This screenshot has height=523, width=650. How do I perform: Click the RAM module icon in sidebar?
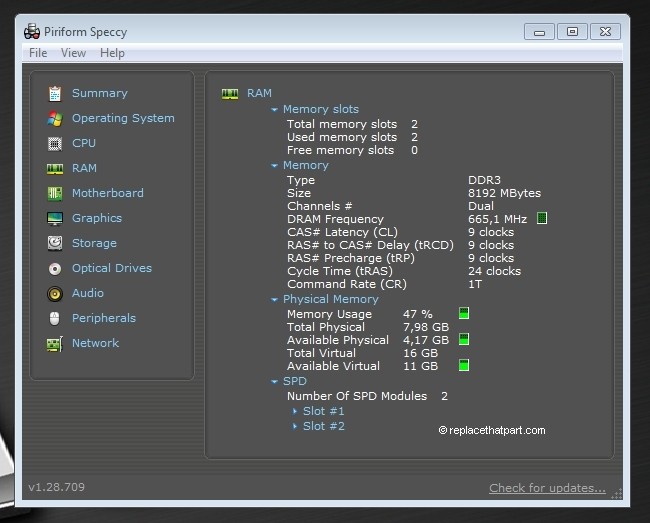[55, 169]
